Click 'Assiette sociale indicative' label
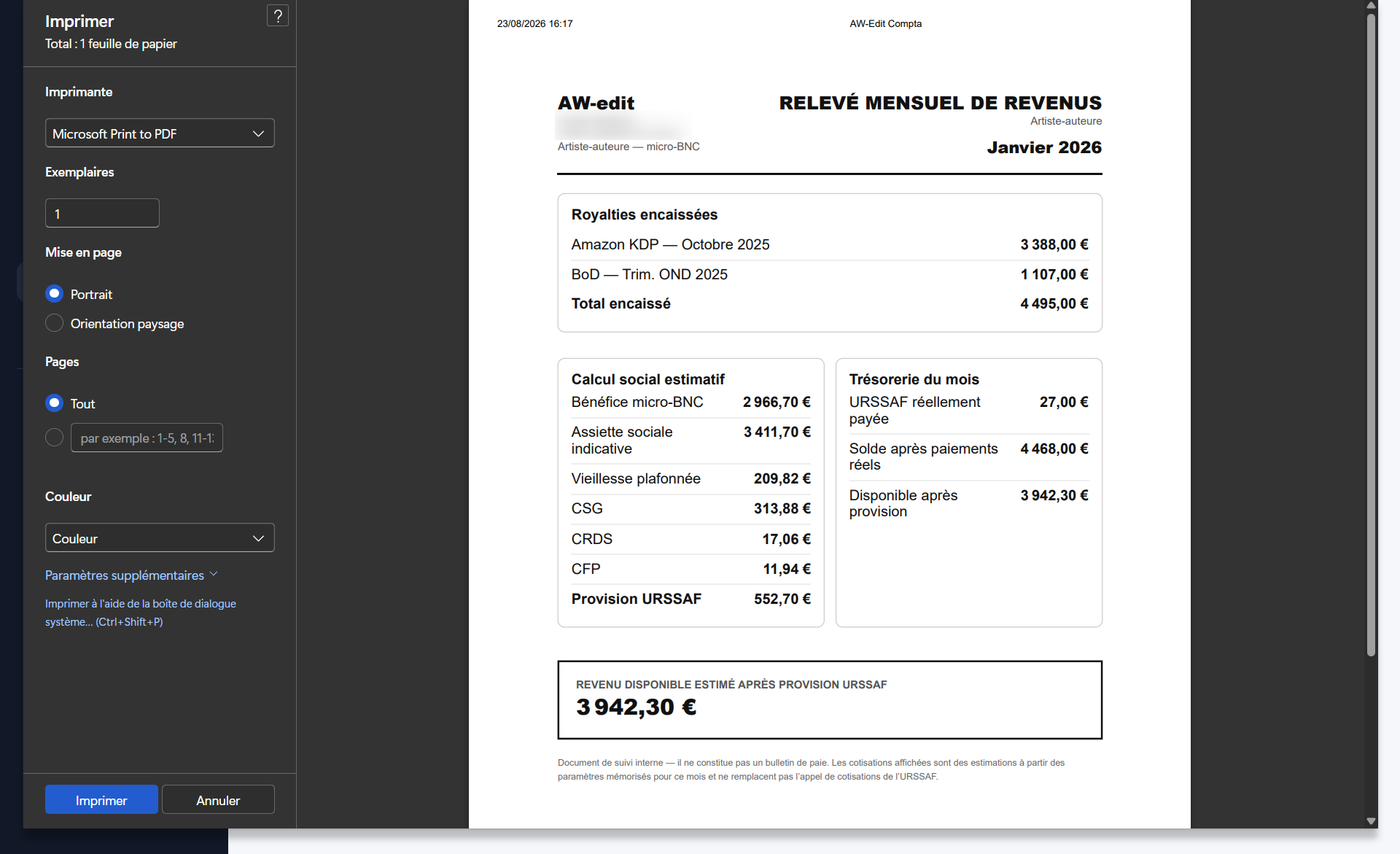Image resolution: width=1400 pixels, height=854 pixels. tap(622, 440)
